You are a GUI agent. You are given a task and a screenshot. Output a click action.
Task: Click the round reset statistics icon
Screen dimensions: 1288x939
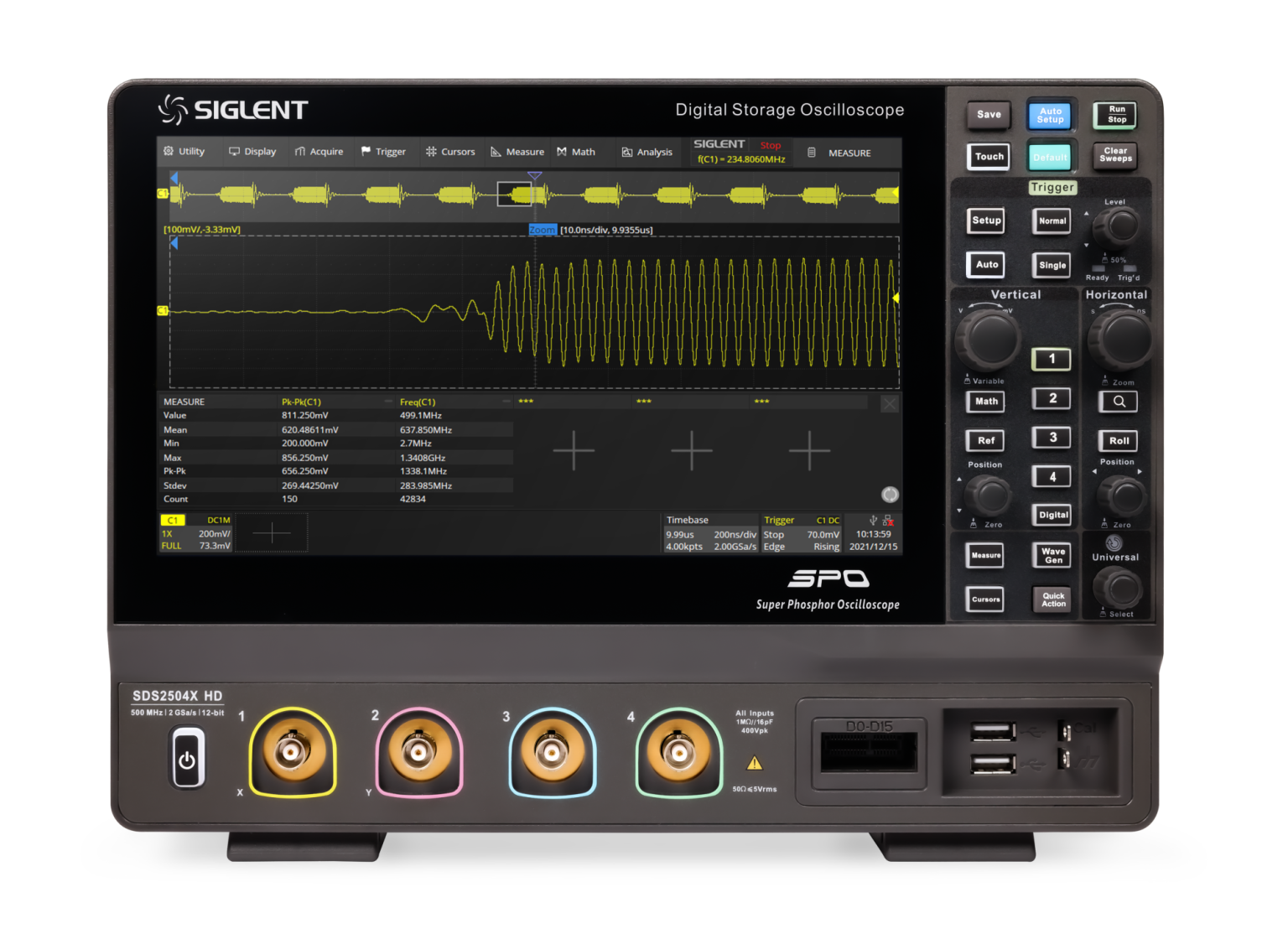point(890,495)
